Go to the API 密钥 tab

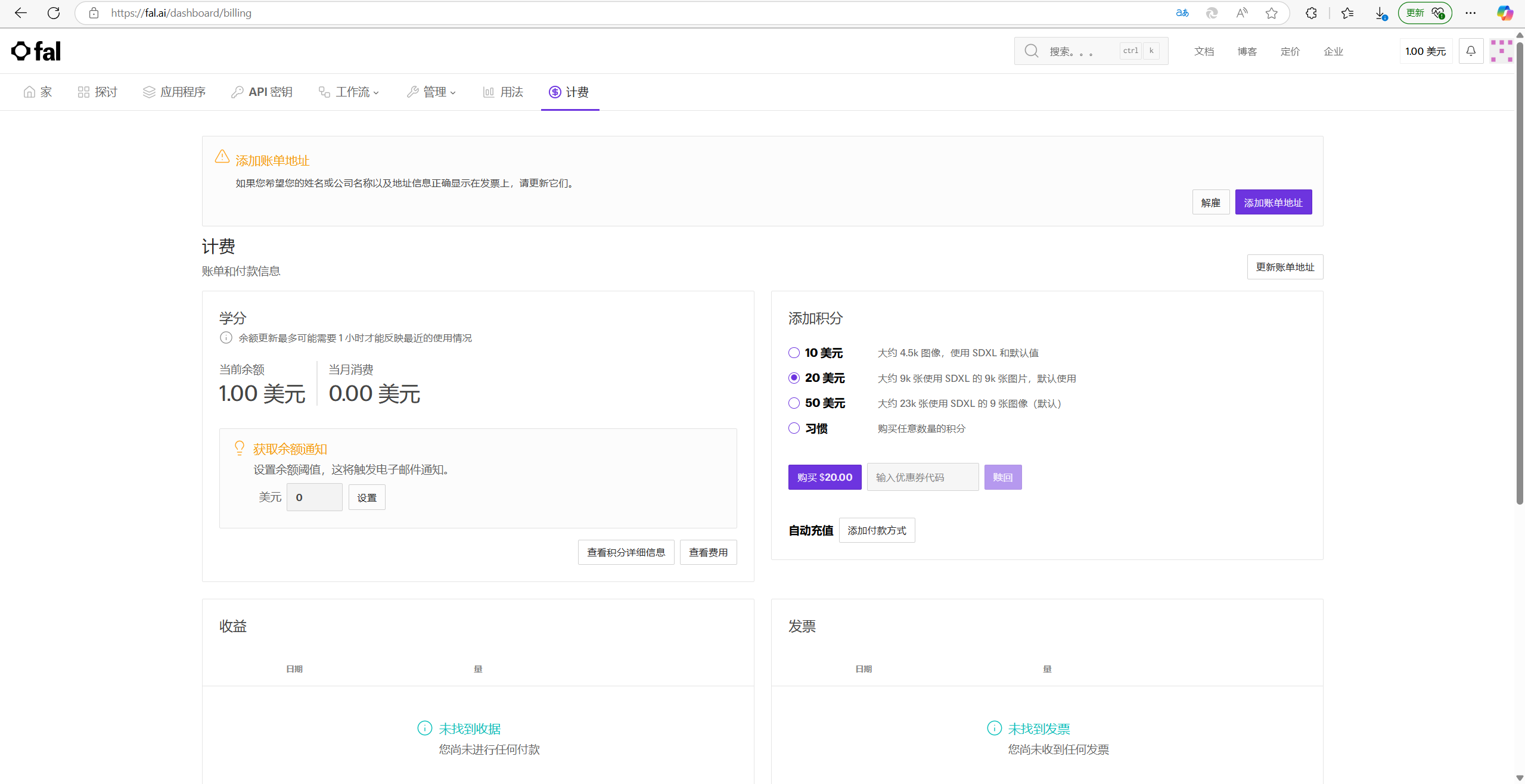click(x=262, y=92)
